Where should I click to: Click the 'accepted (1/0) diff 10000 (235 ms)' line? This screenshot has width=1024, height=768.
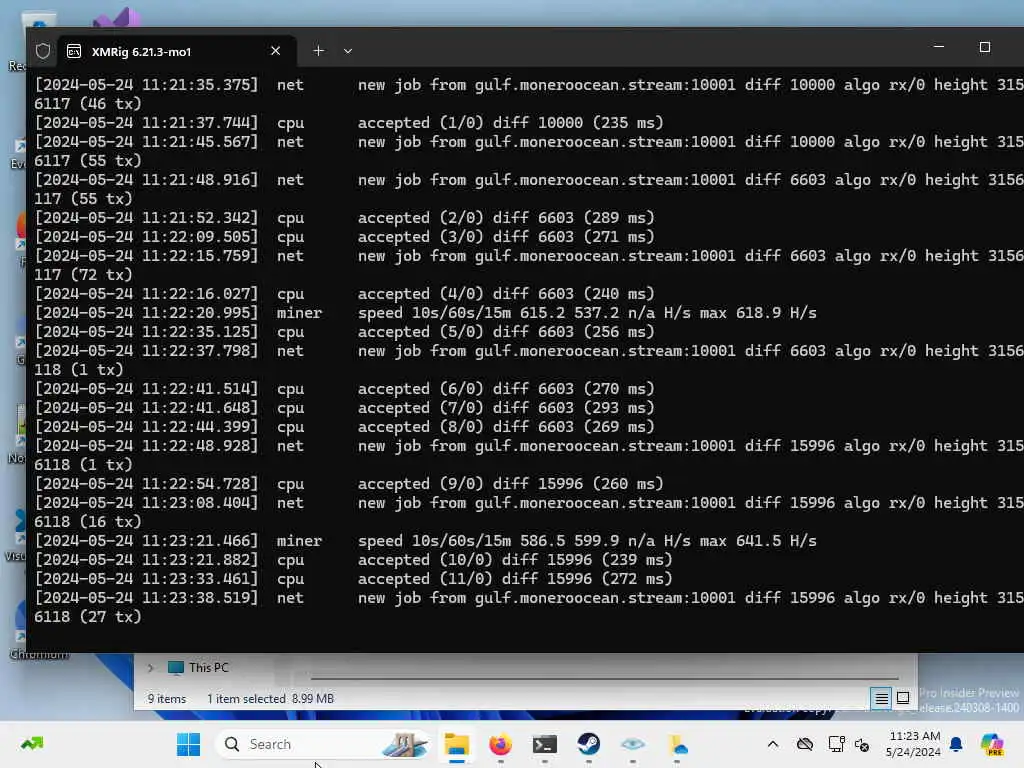click(510, 123)
